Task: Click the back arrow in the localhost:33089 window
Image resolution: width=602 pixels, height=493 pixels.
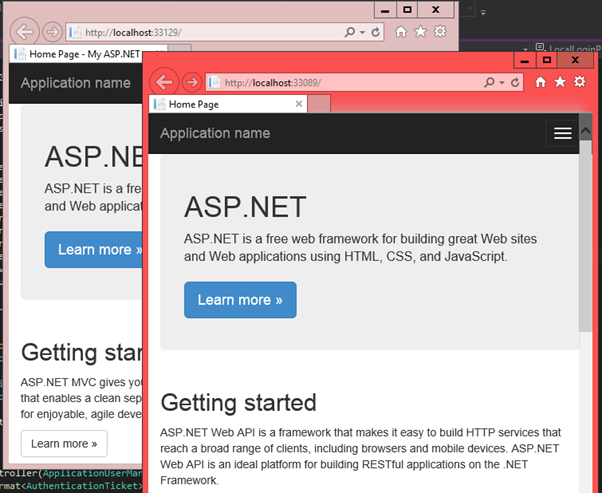Action: [164, 82]
